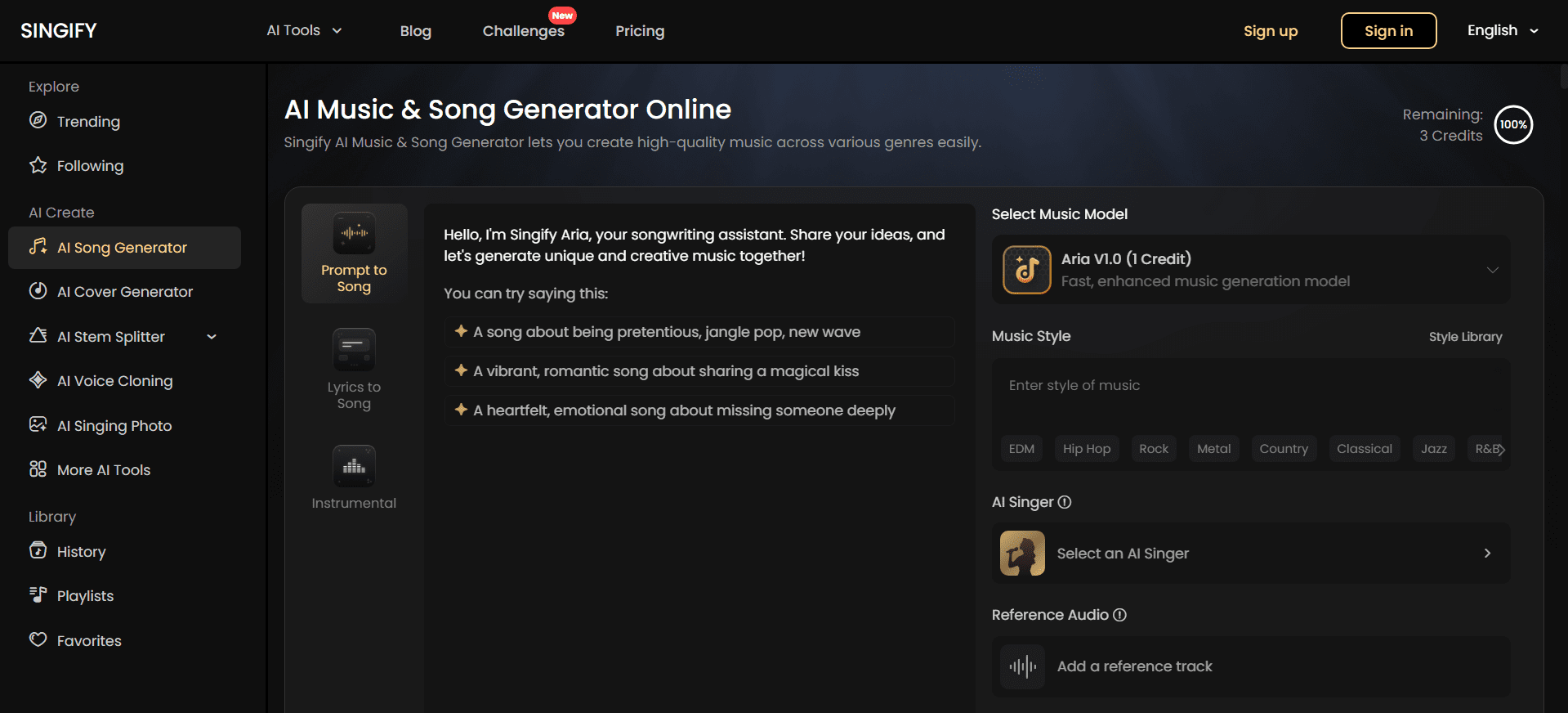The image size is (1568, 713).
Task: Click the Playlists icon in sidebar
Action: click(38, 594)
